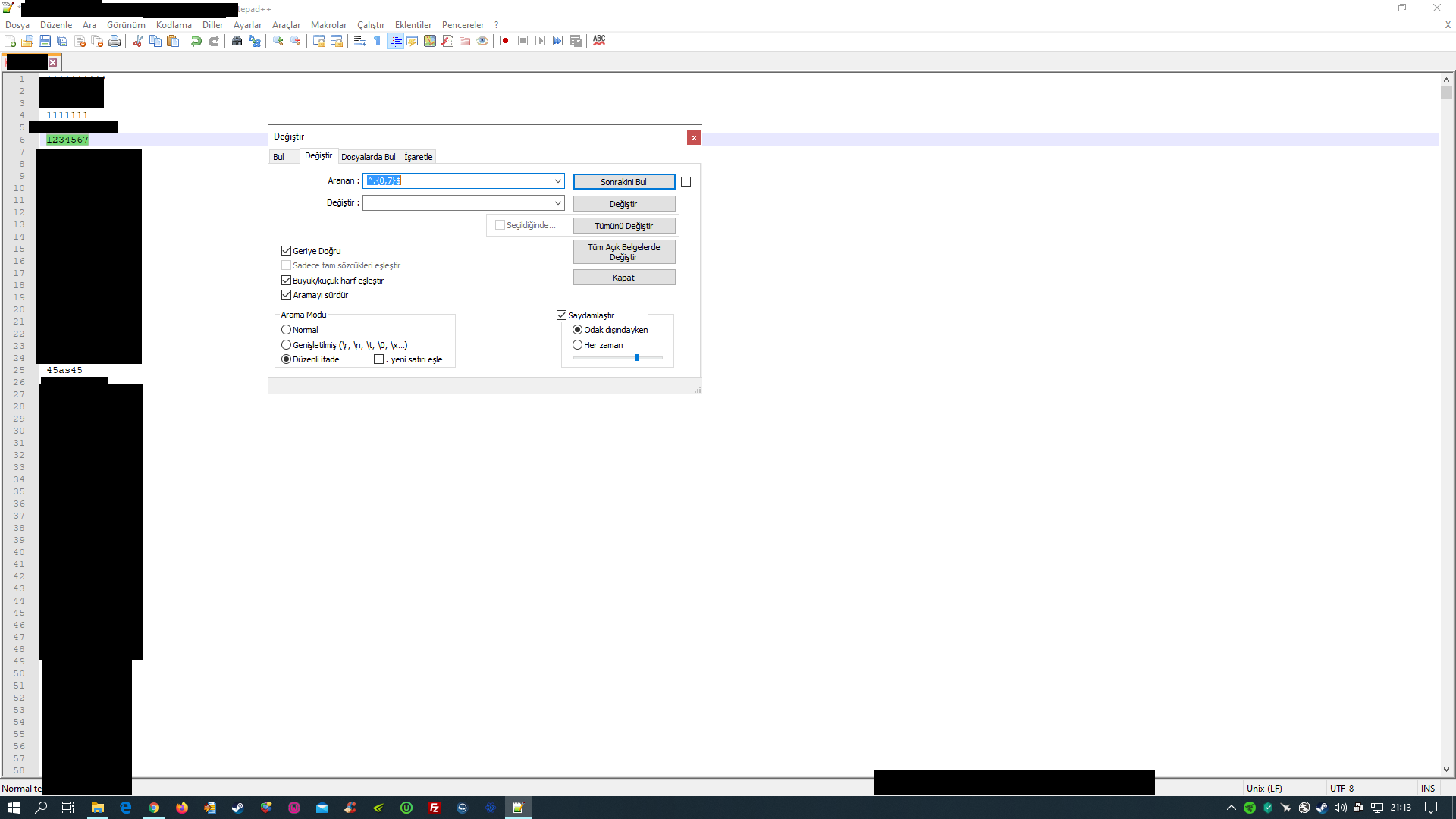Toggle the ABC spell check icon
The image size is (1456, 819).
point(599,41)
